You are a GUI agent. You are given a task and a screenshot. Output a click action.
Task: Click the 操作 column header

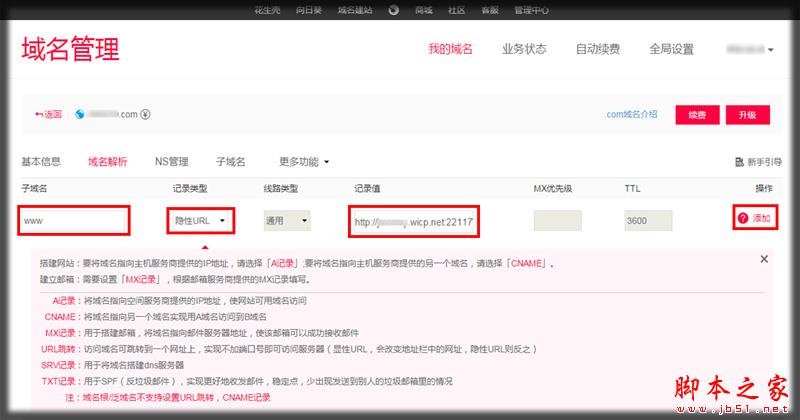[x=764, y=188]
